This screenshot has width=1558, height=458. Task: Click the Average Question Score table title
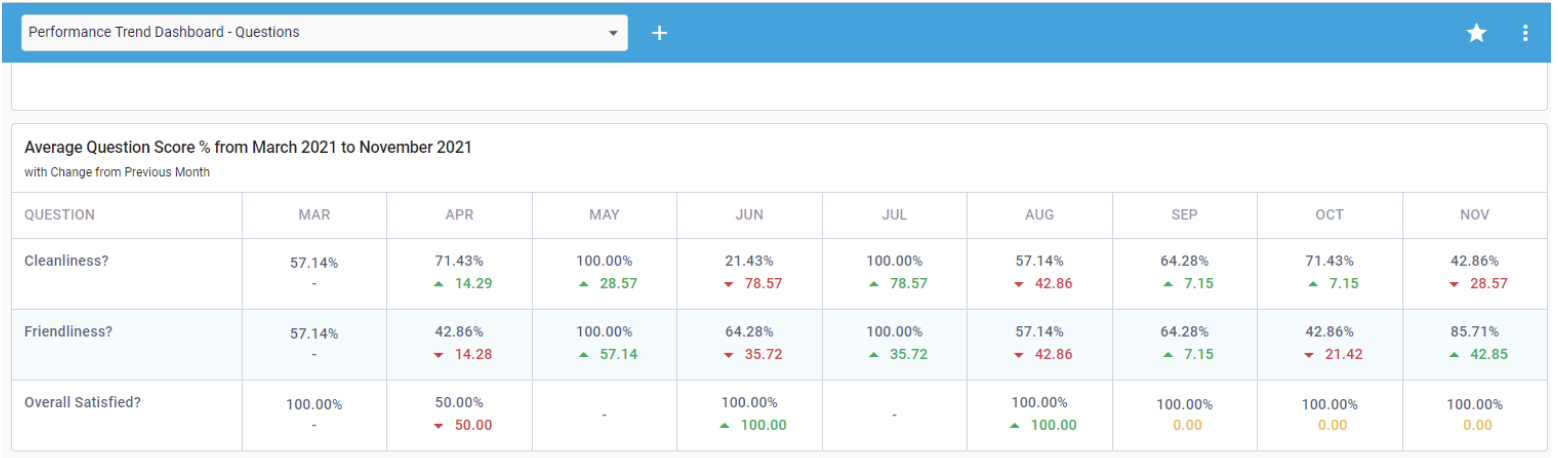tap(248, 148)
